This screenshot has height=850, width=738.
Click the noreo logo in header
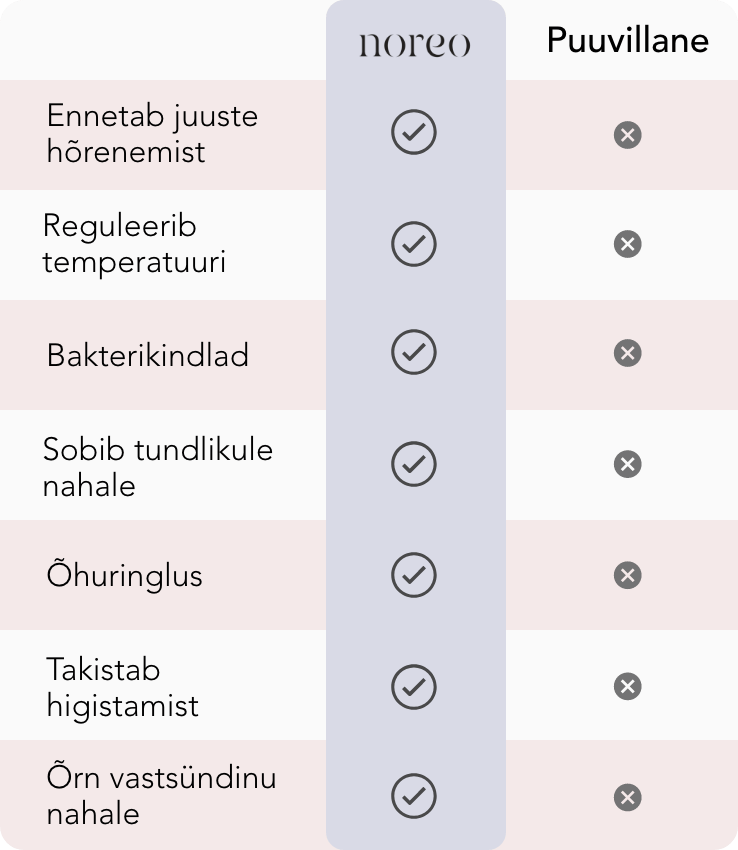[414, 44]
